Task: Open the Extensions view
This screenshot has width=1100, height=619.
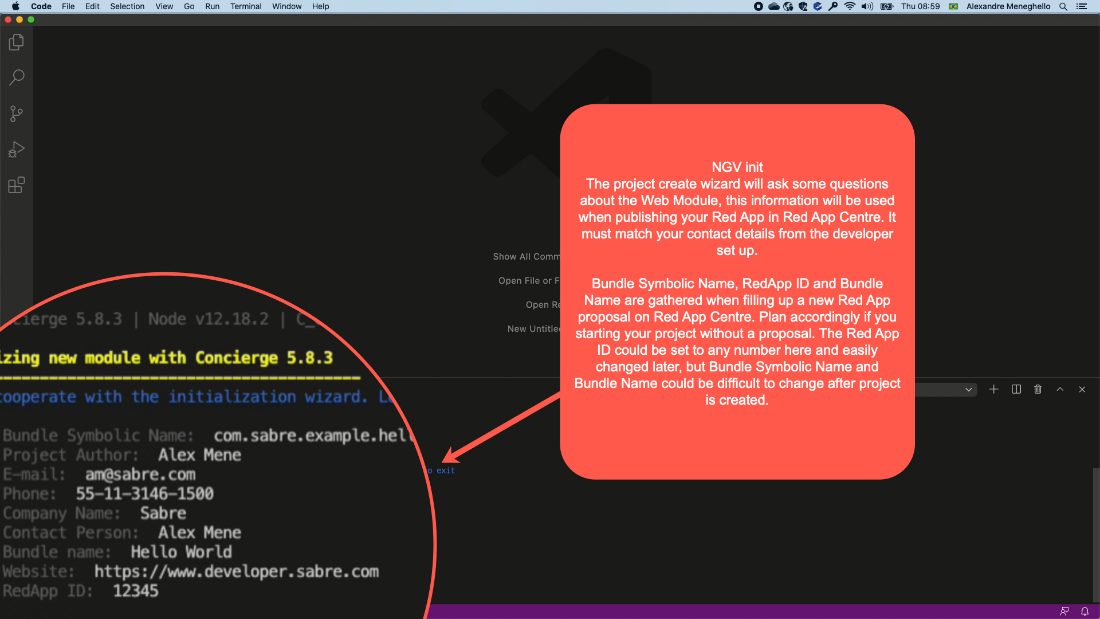Action: [x=16, y=185]
